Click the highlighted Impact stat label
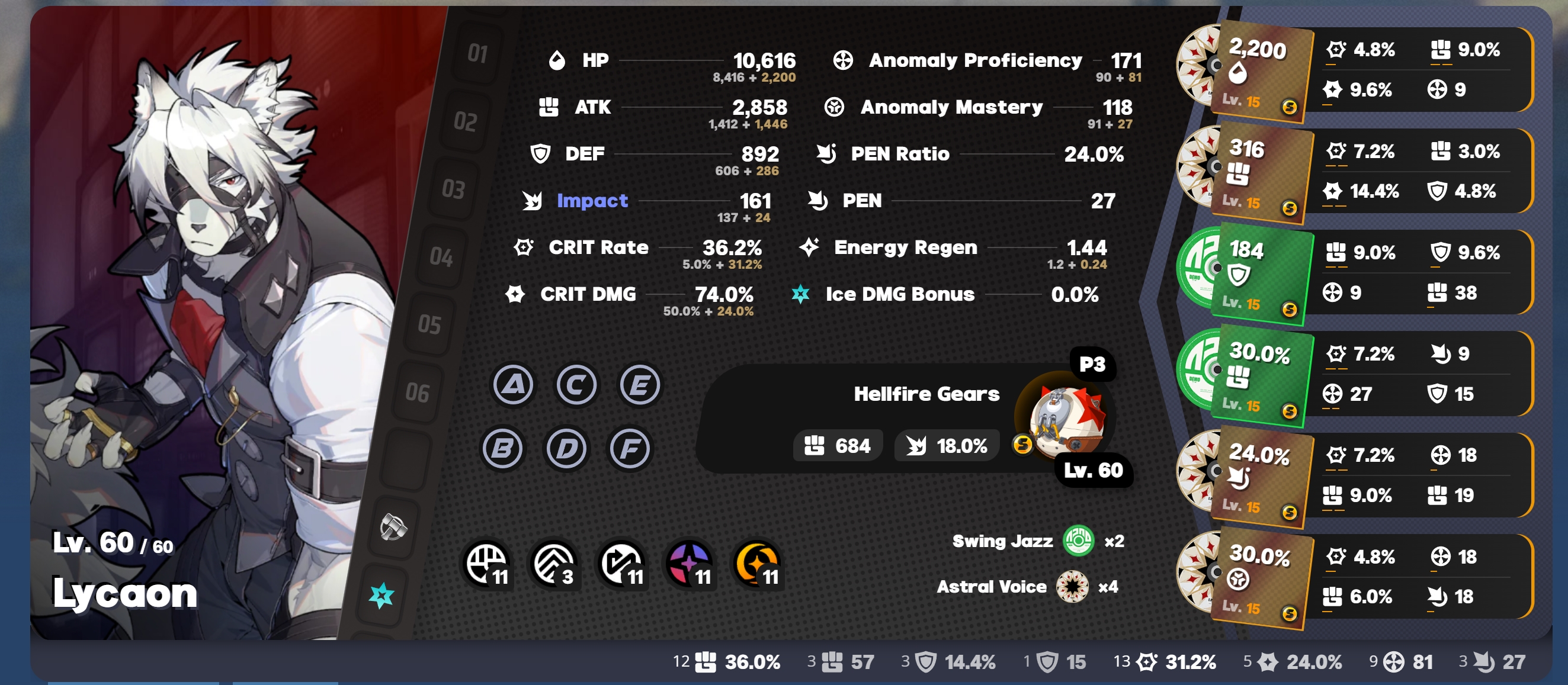Viewport: 1568px width, 685px height. [x=592, y=200]
